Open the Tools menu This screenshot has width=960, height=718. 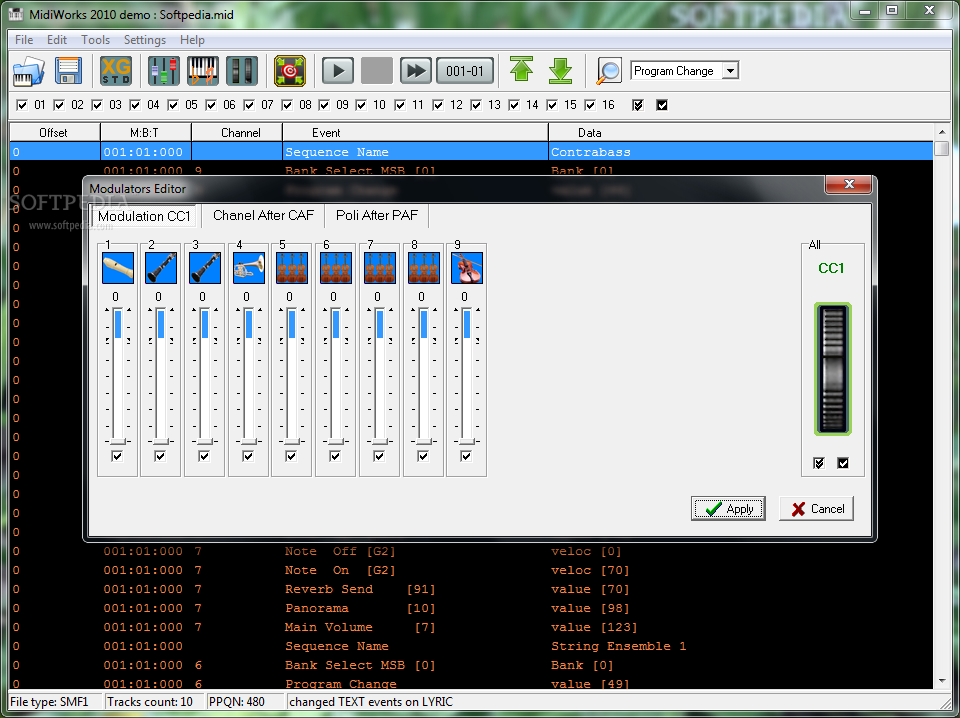96,40
